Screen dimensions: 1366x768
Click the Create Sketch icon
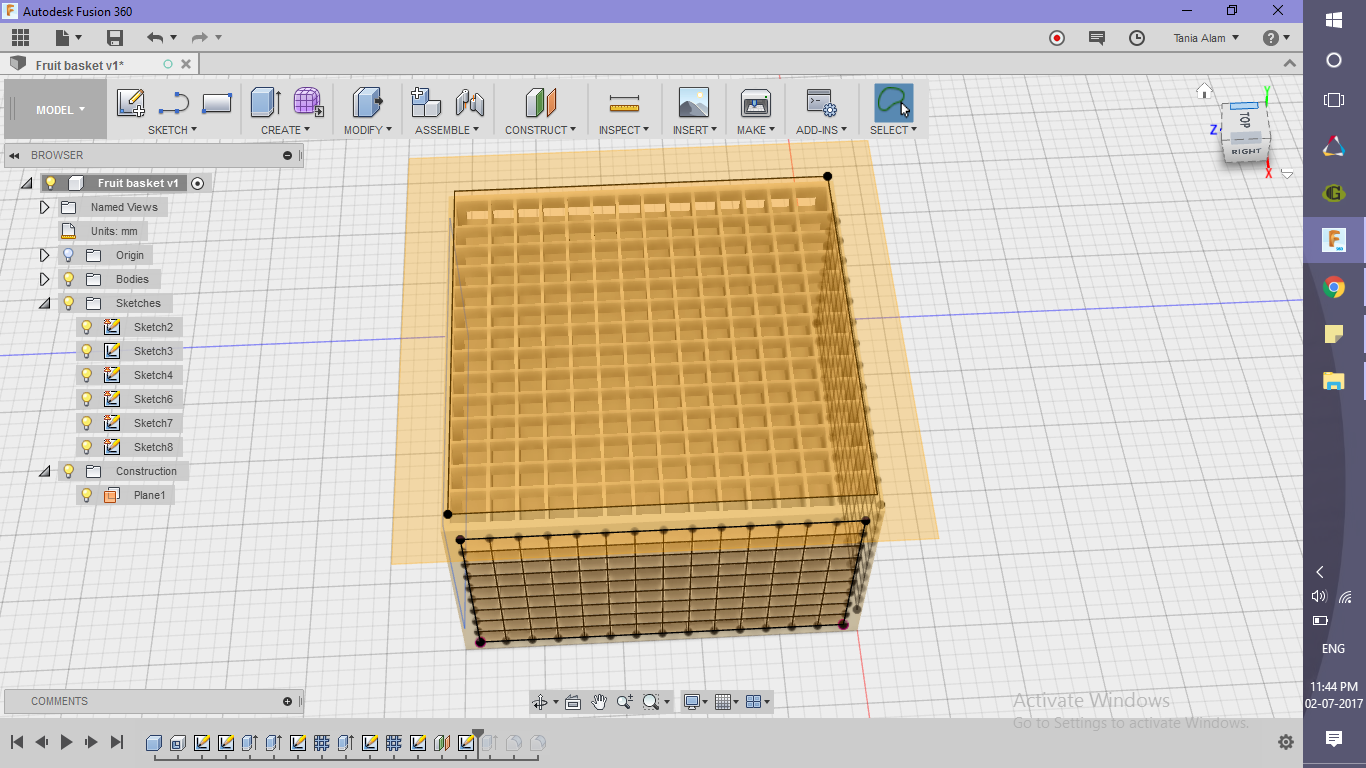click(x=131, y=103)
